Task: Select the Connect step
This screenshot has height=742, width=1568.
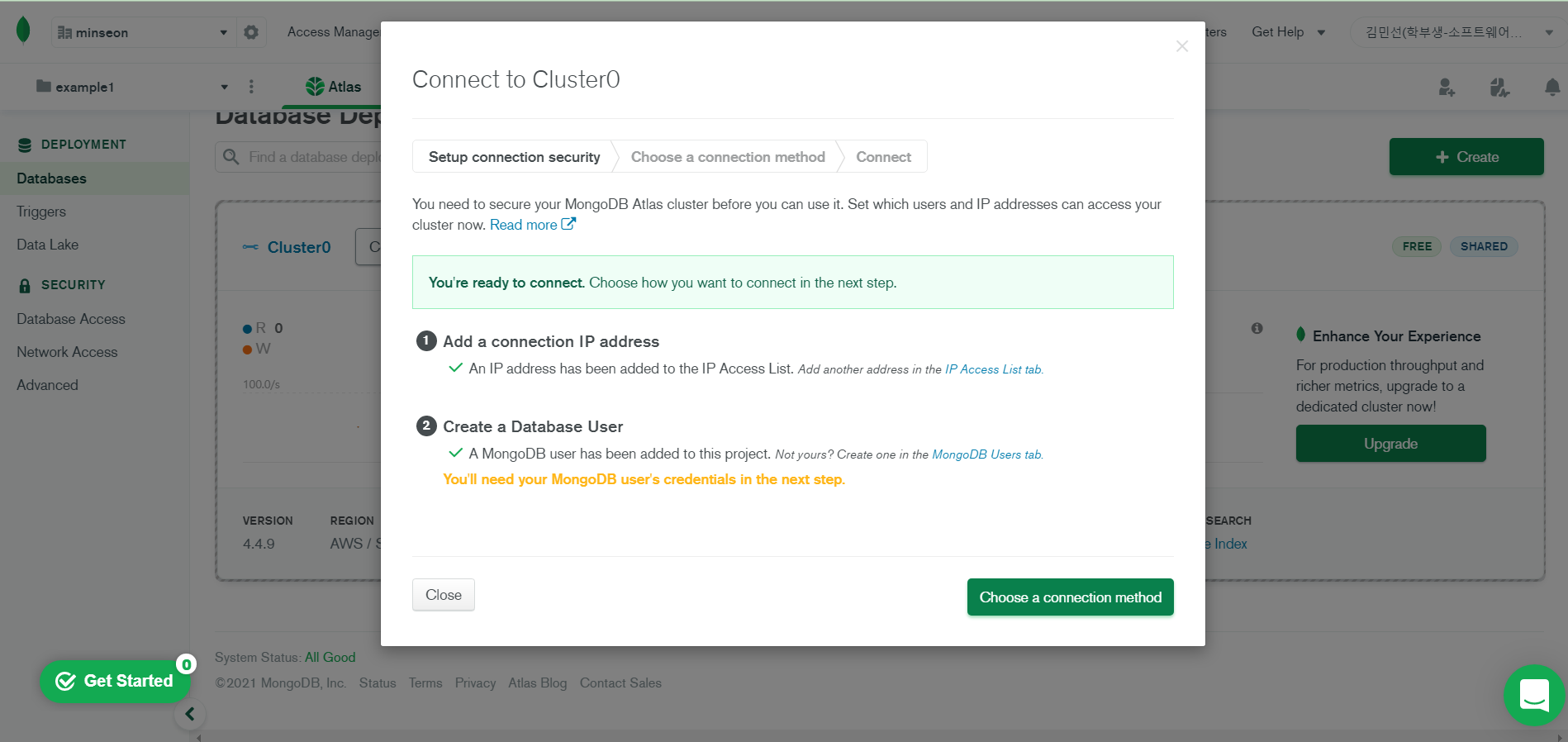Action: click(x=883, y=157)
